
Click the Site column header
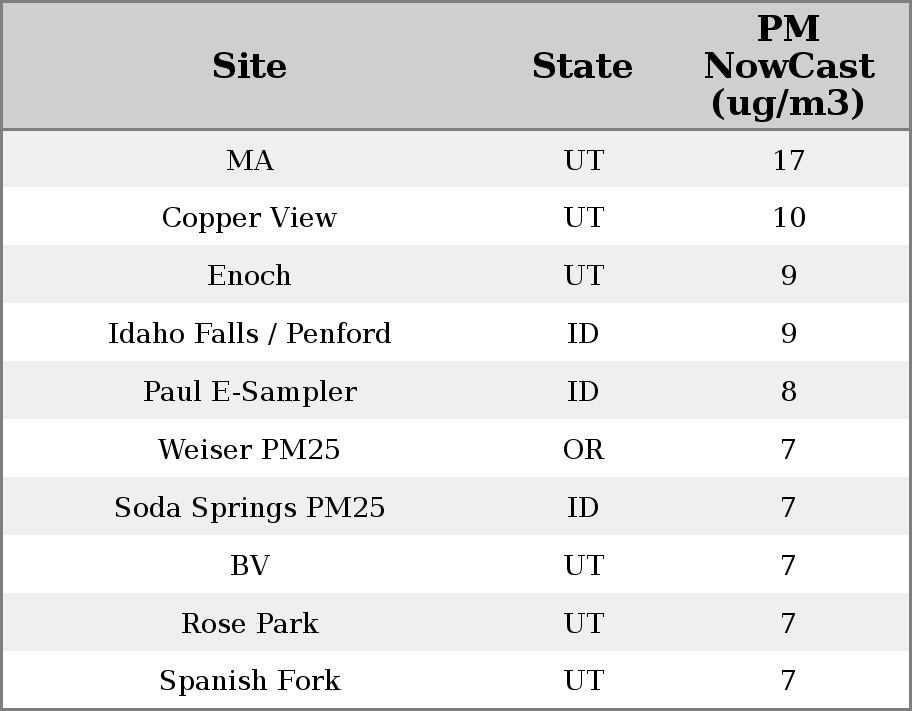tap(249, 66)
